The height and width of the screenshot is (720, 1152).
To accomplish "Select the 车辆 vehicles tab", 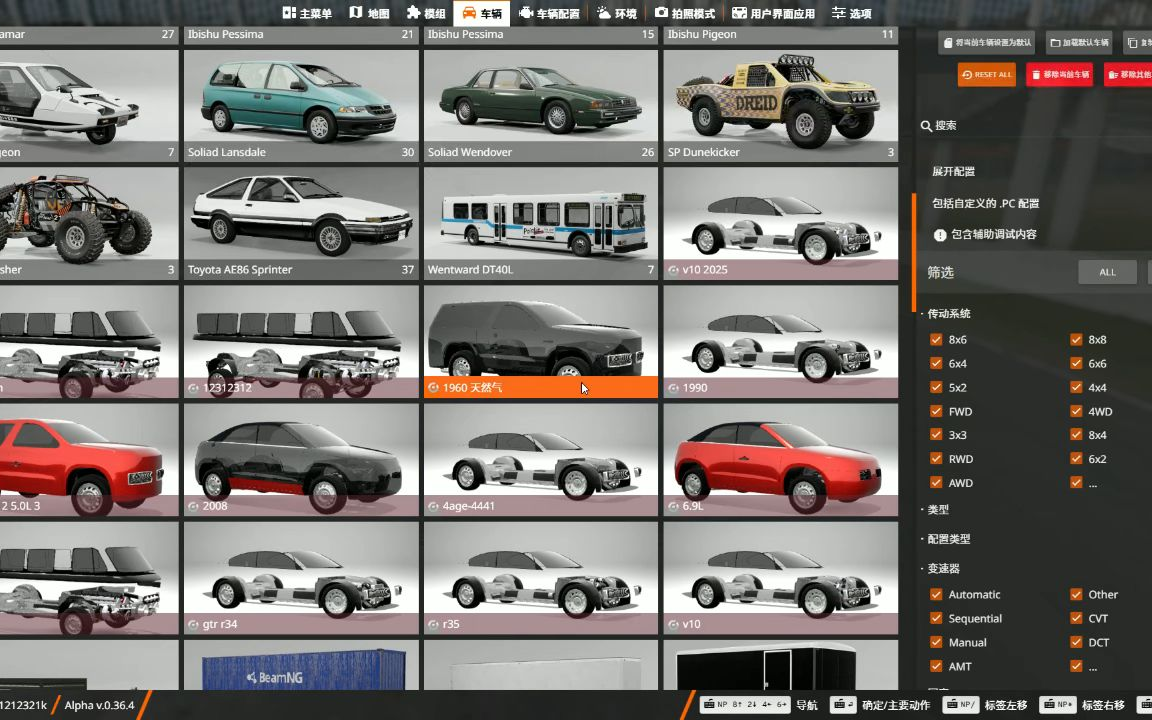I will pyautogui.click(x=482, y=12).
